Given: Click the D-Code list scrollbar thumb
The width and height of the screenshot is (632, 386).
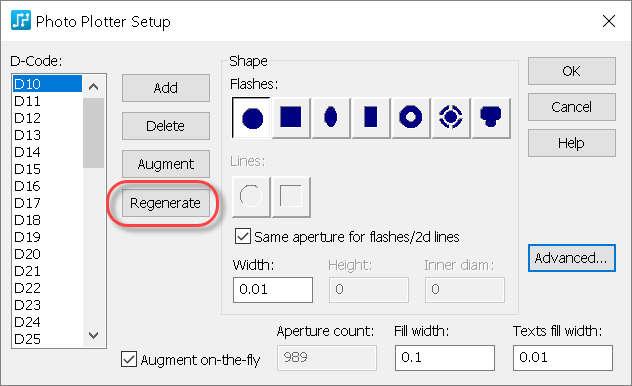Looking at the screenshot, I should coord(94,133).
